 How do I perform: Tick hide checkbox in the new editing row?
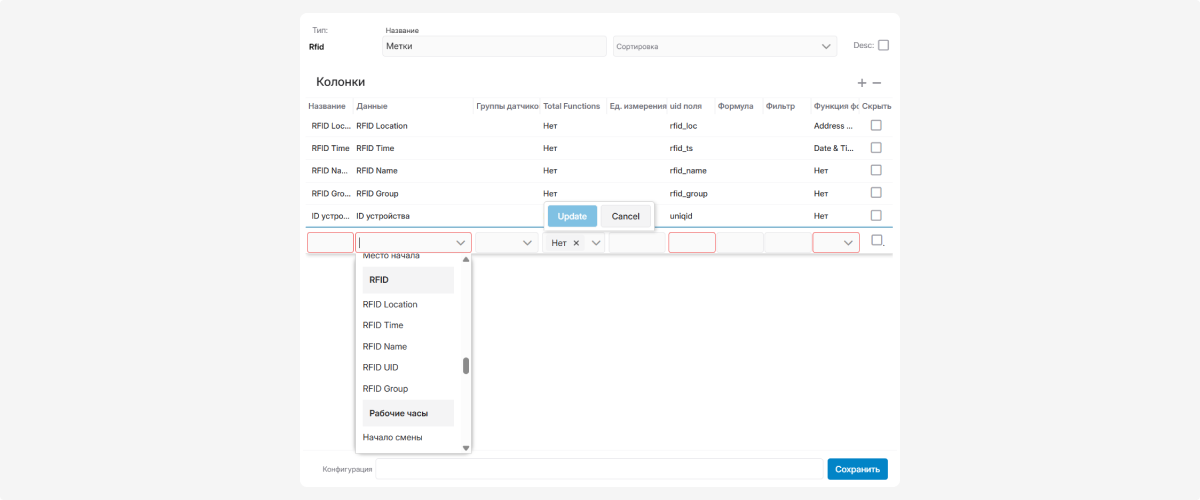pos(877,240)
